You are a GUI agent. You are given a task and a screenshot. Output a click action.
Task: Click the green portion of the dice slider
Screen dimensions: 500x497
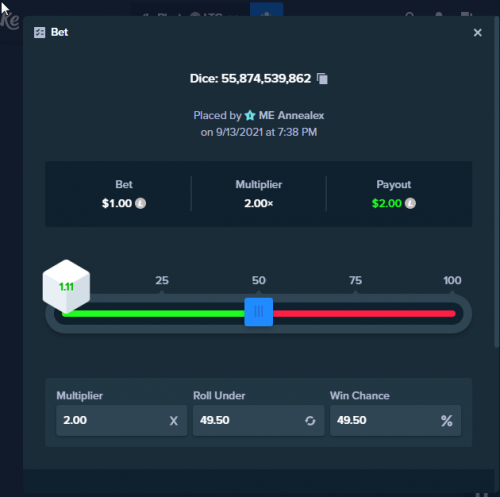click(x=153, y=313)
